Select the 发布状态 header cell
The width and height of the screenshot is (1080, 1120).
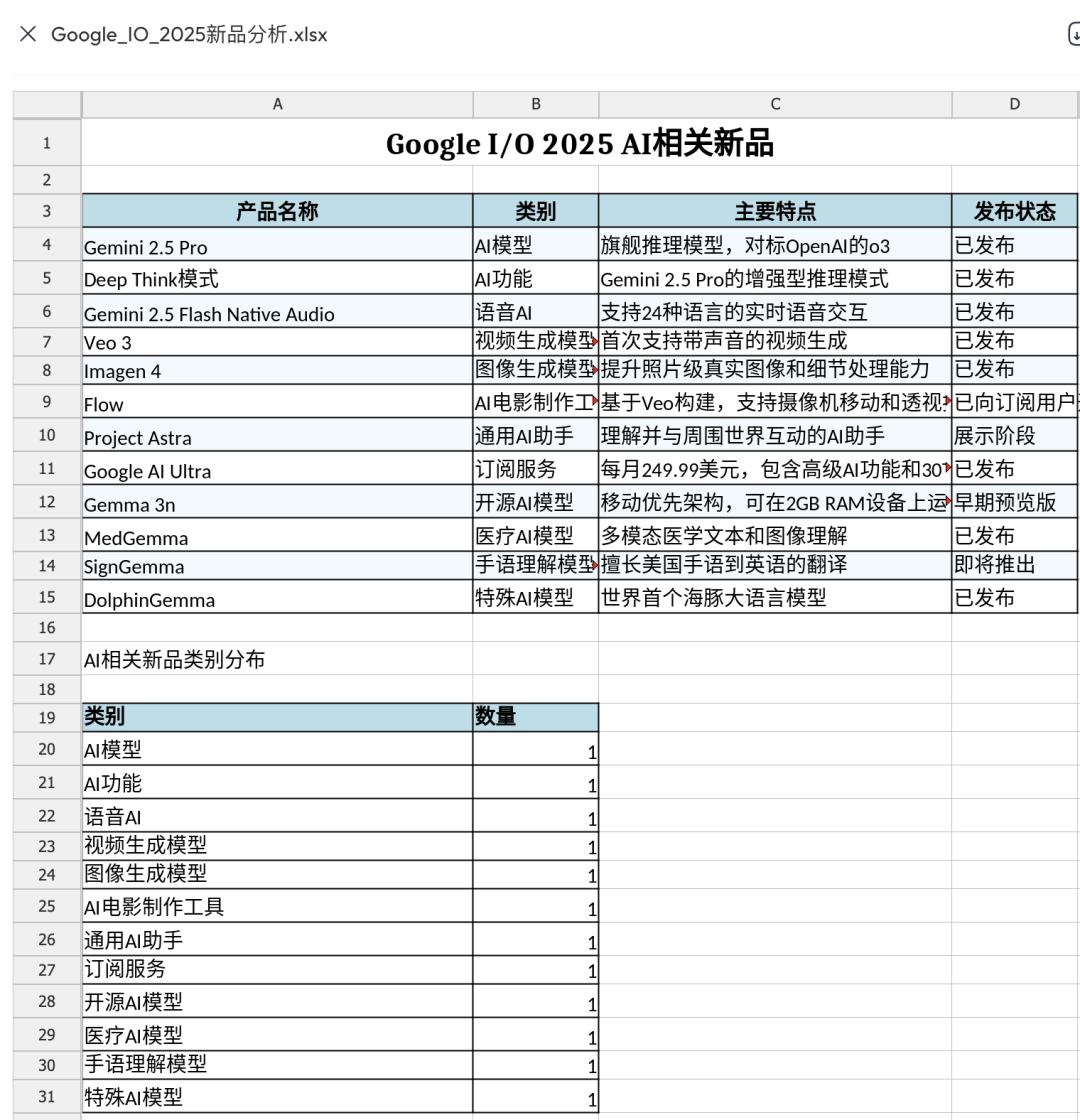tap(1014, 211)
